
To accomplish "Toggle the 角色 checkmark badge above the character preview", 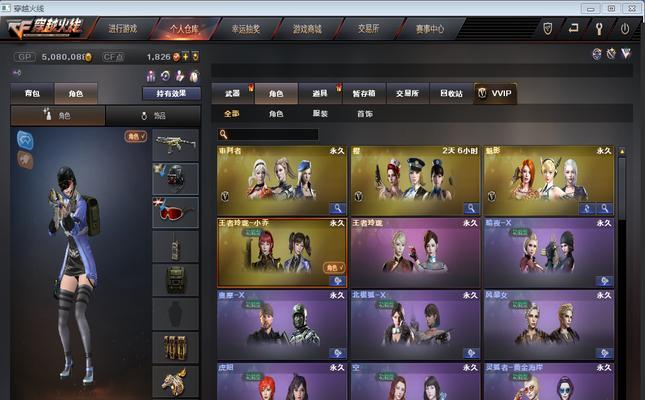I will point(136,136).
